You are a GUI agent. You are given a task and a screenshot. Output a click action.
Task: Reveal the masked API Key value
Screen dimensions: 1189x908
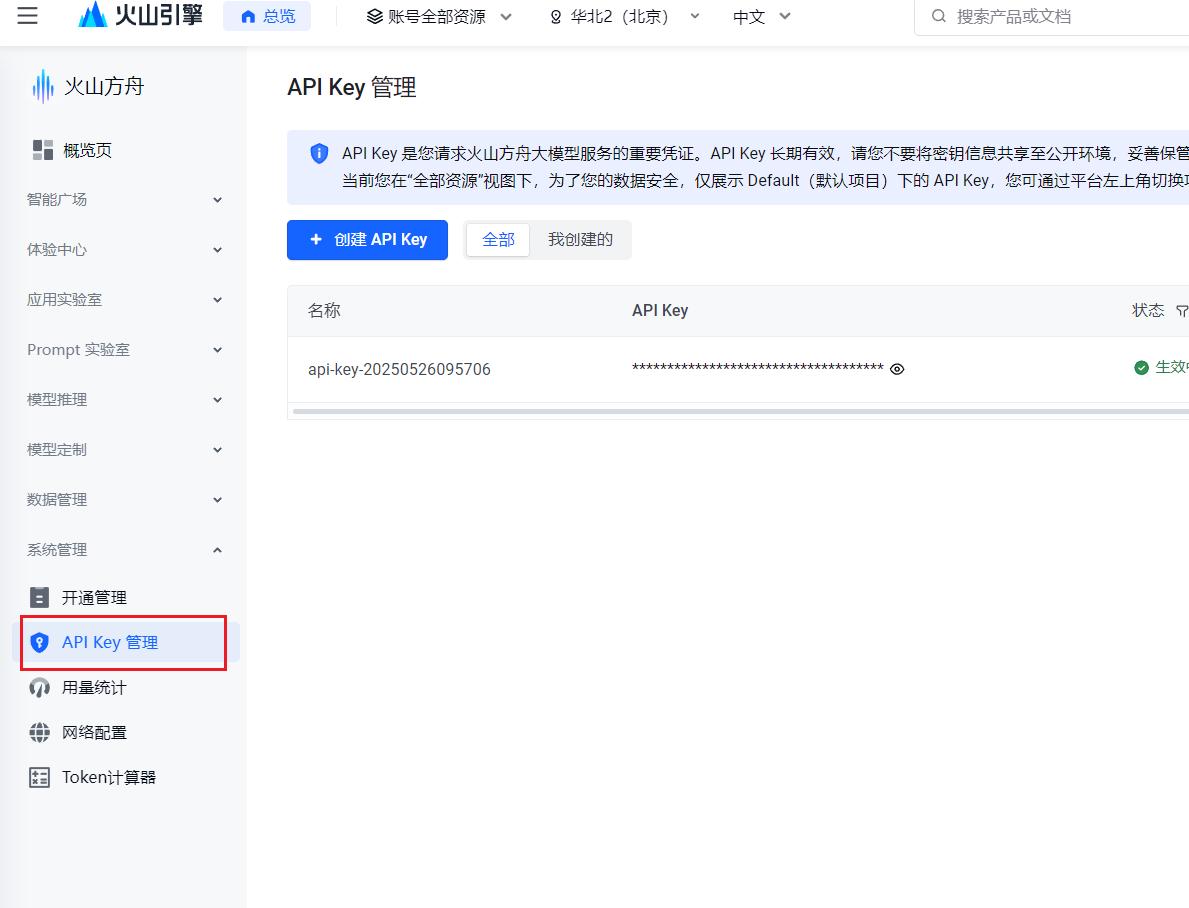[x=897, y=369]
